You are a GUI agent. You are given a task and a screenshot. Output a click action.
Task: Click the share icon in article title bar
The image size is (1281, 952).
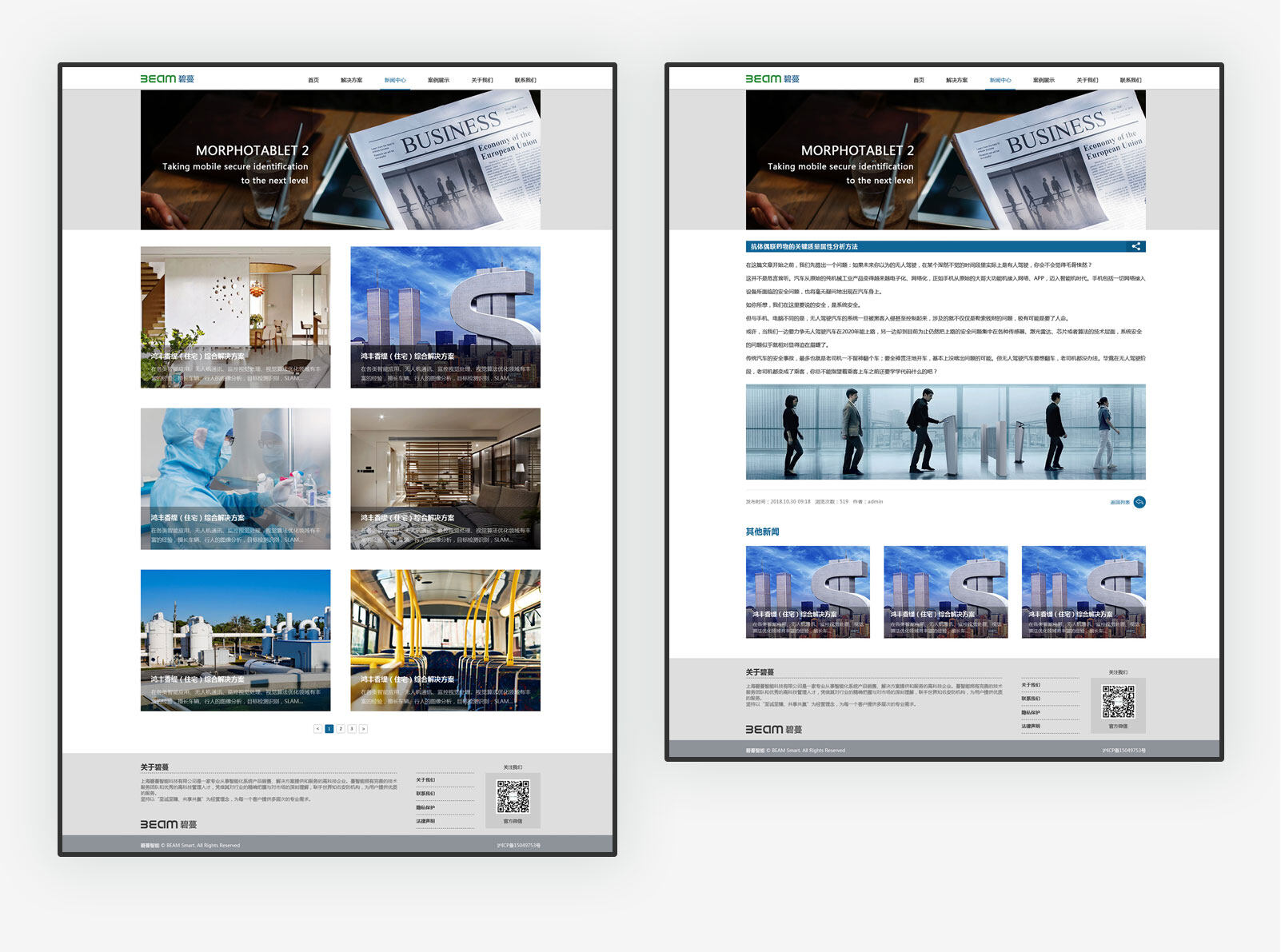pos(1135,246)
